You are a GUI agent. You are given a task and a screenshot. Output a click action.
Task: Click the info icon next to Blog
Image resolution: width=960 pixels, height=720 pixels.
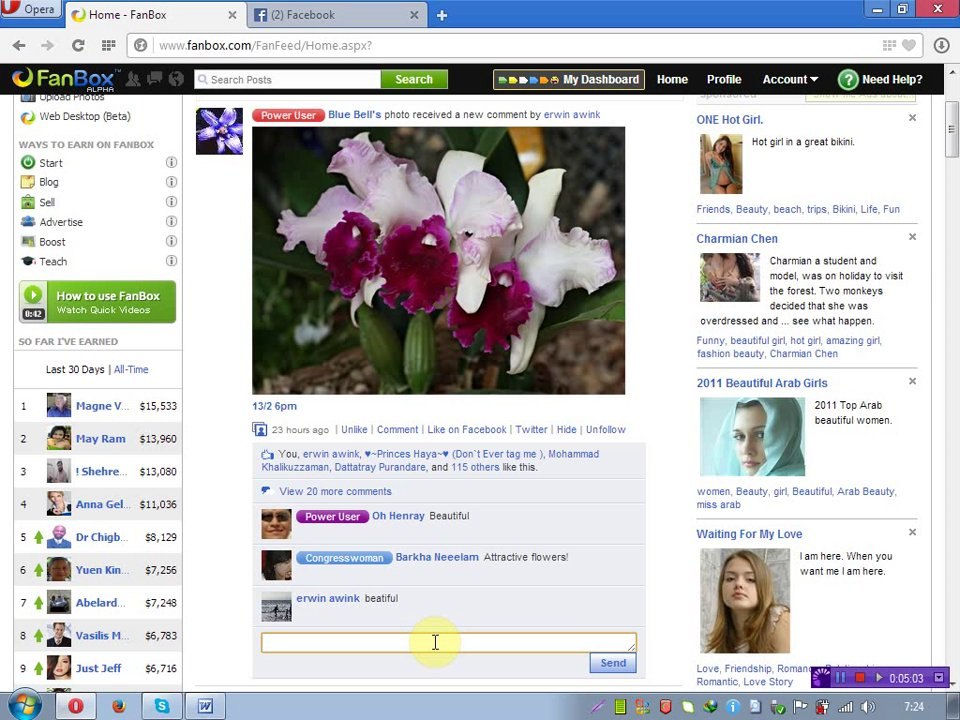tap(171, 182)
